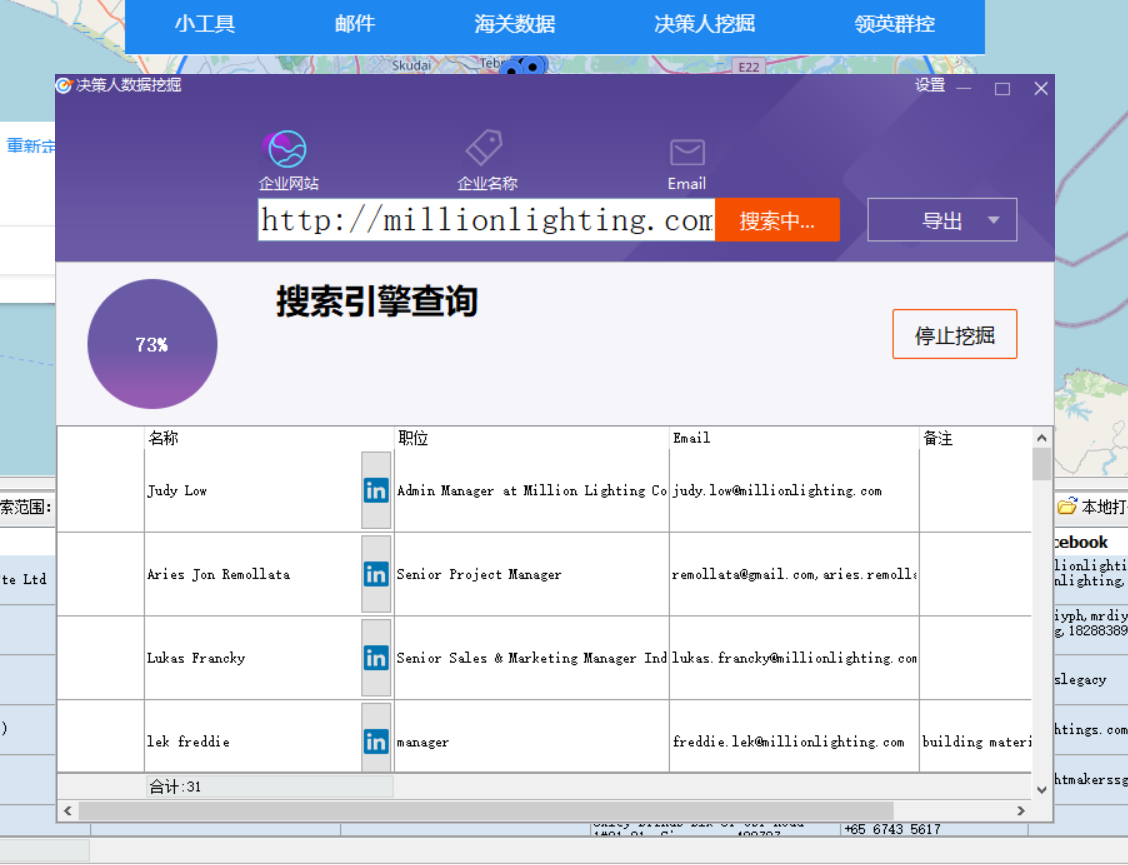The image size is (1128, 865).
Task: Click the judy.low@millionlighting.com email cell
Action: (794, 491)
